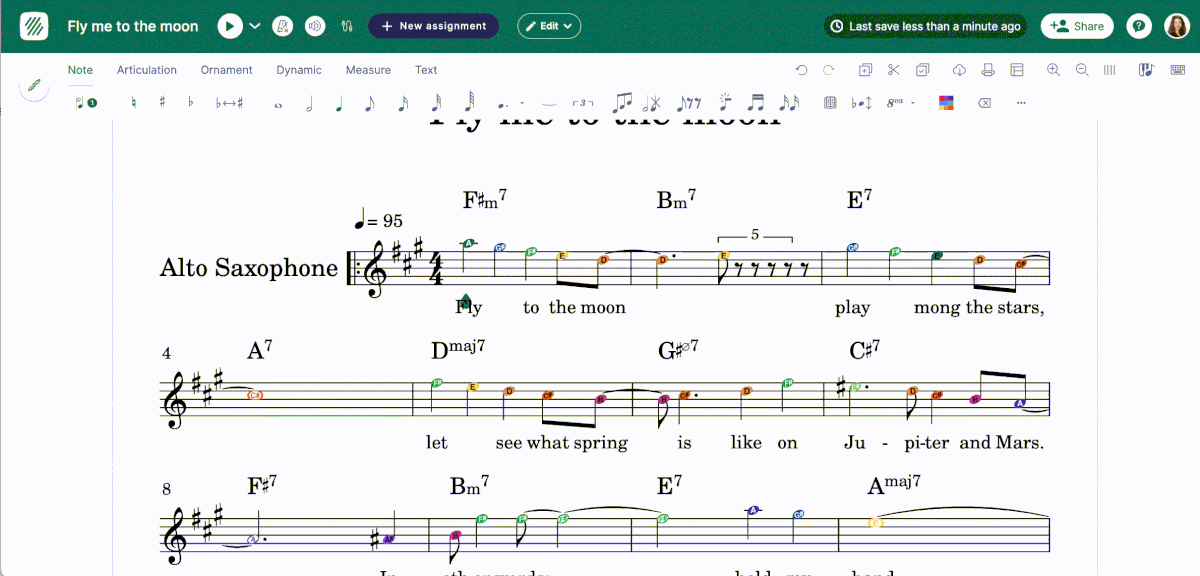Toggle the playback volume speaker icon
This screenshot has width=1200, height=576.
(315, 26)
